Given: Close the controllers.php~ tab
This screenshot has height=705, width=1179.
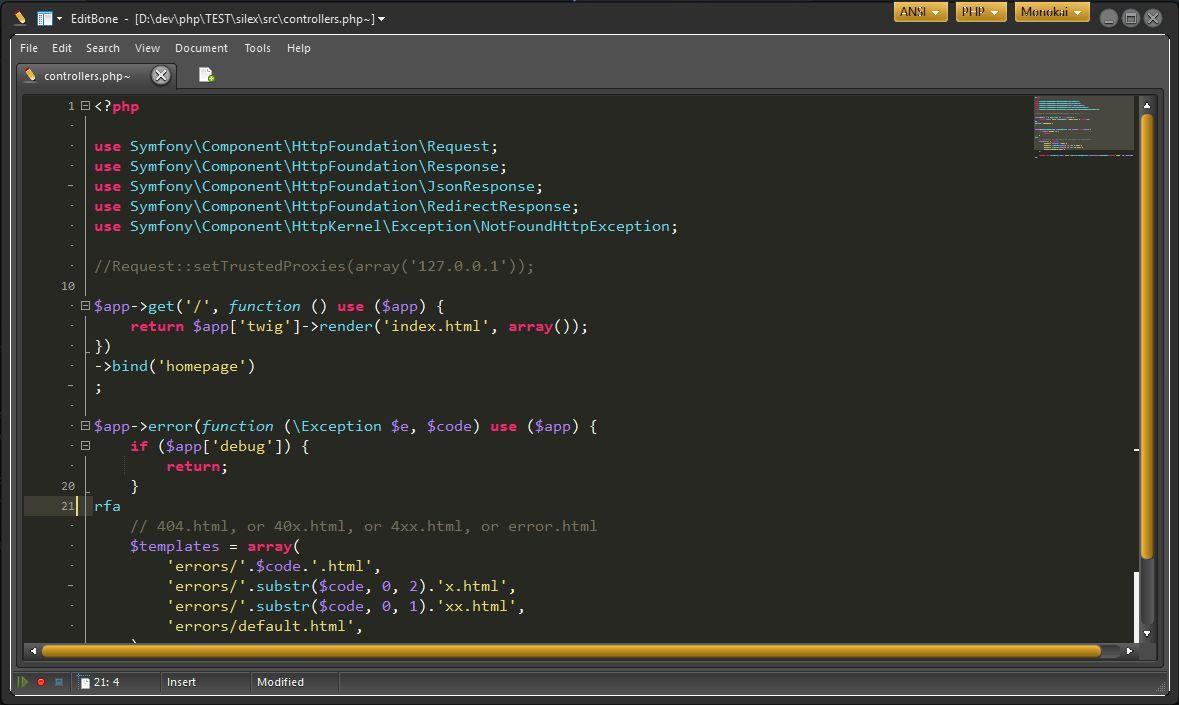Looking at the screenshot, I should (160, 75).
